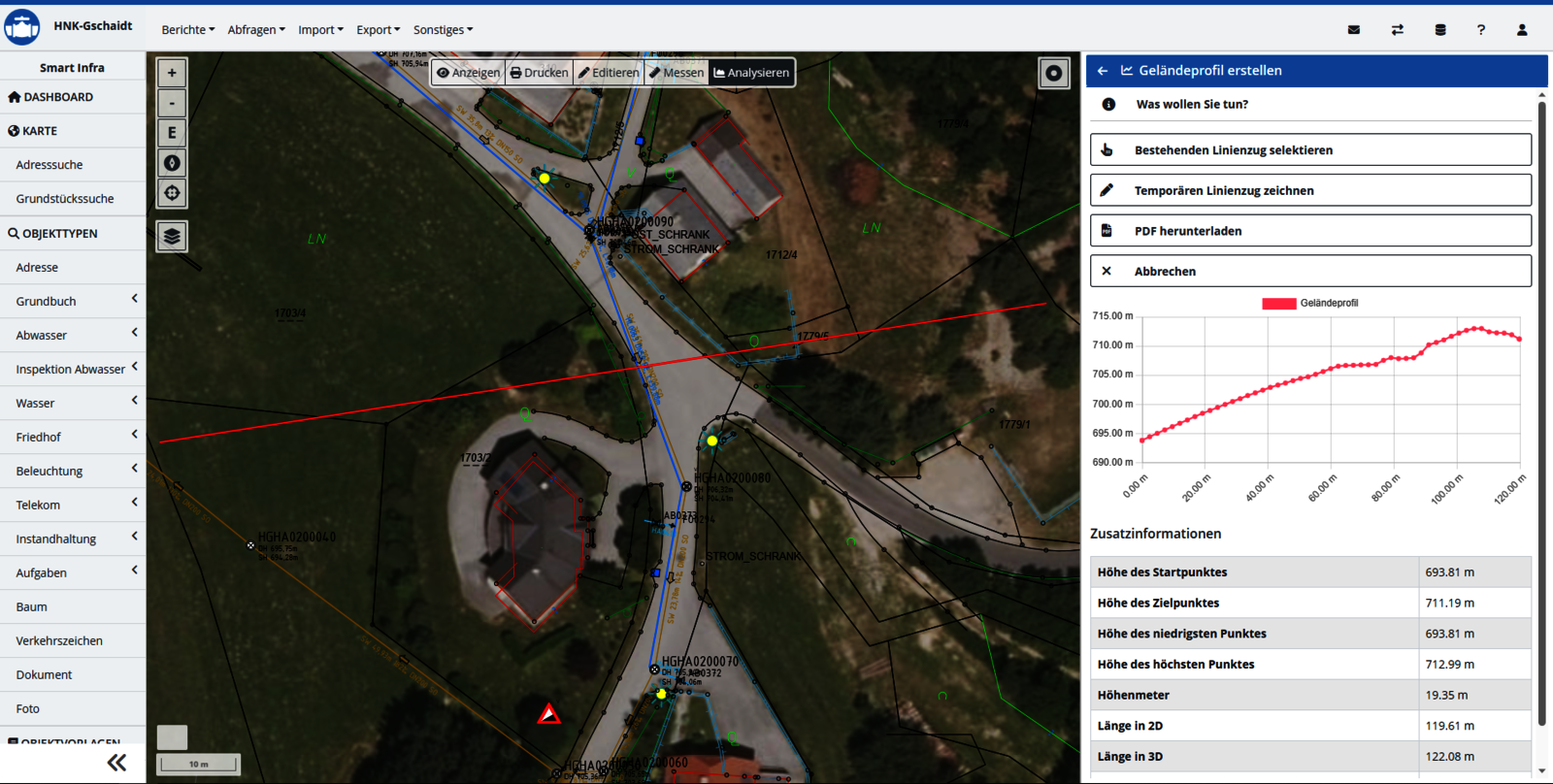Expand the Beleuchtung sidebar section
Screen dimensions: 1553x784
[73, 471]
